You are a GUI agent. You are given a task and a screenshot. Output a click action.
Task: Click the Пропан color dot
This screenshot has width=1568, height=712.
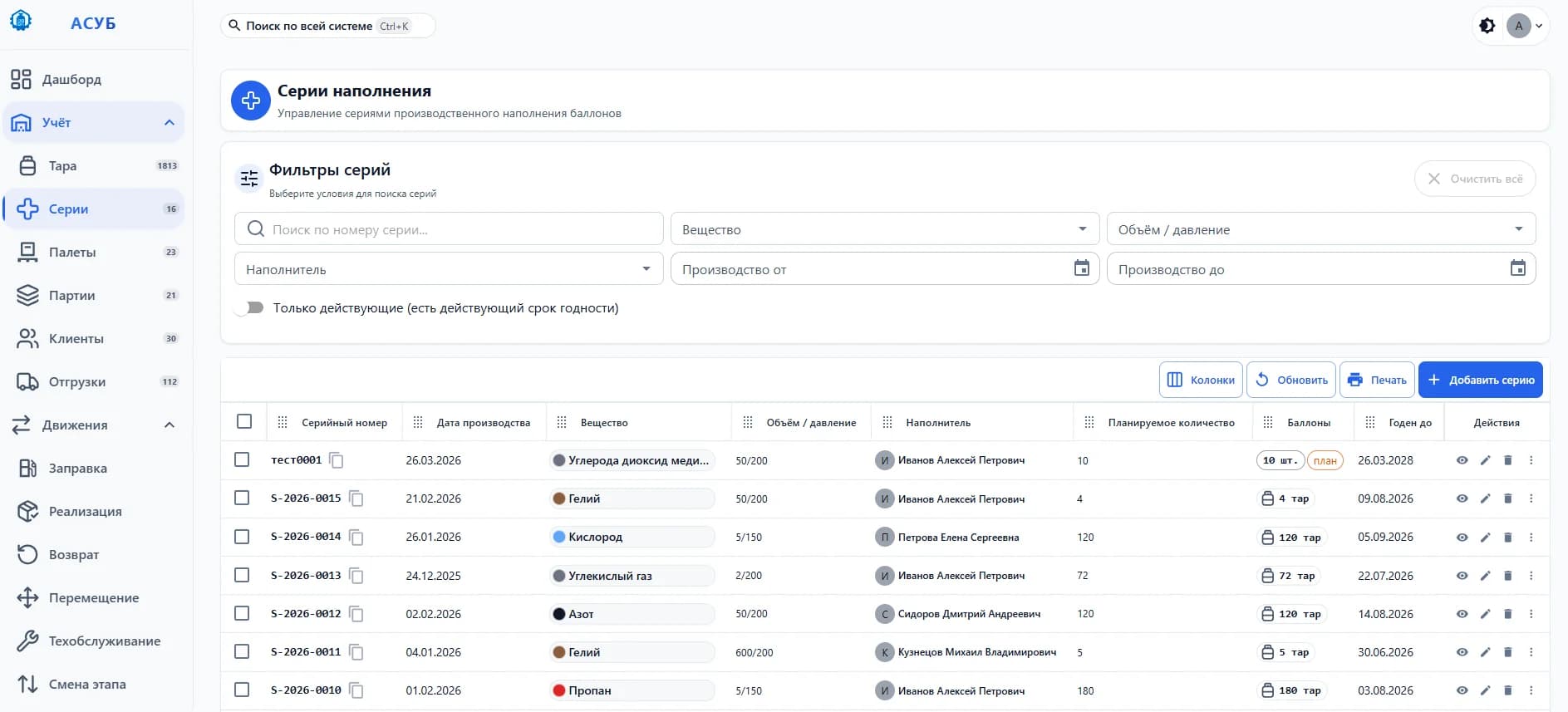tap(559, 690)
